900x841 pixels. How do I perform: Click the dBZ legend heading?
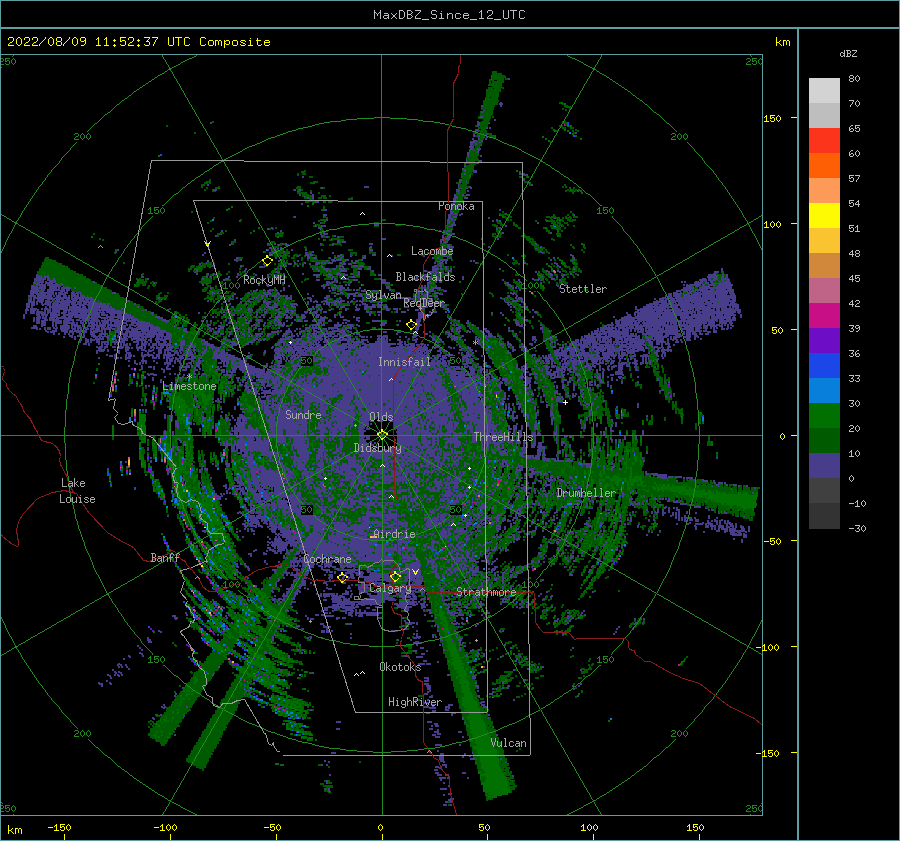(x=848, y=54)
